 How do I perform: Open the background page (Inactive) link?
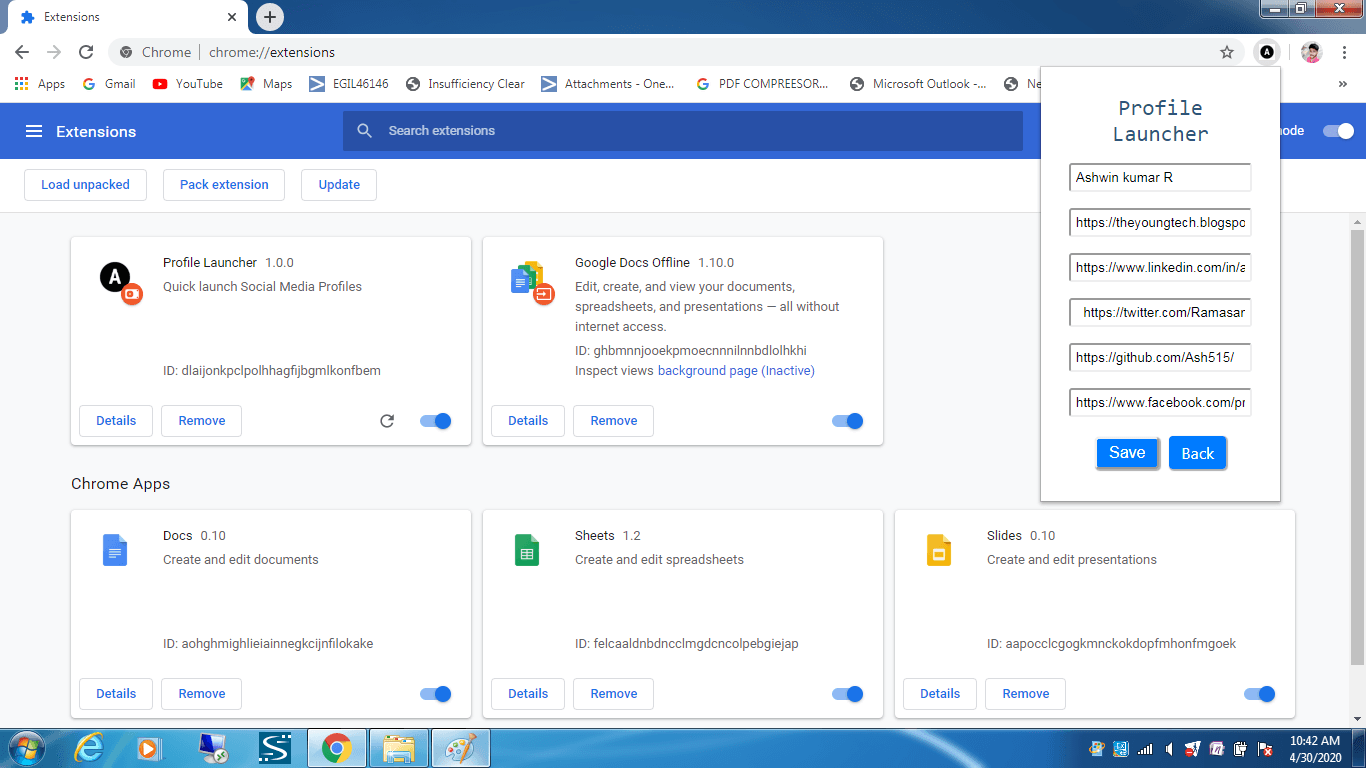click(736, 371)
